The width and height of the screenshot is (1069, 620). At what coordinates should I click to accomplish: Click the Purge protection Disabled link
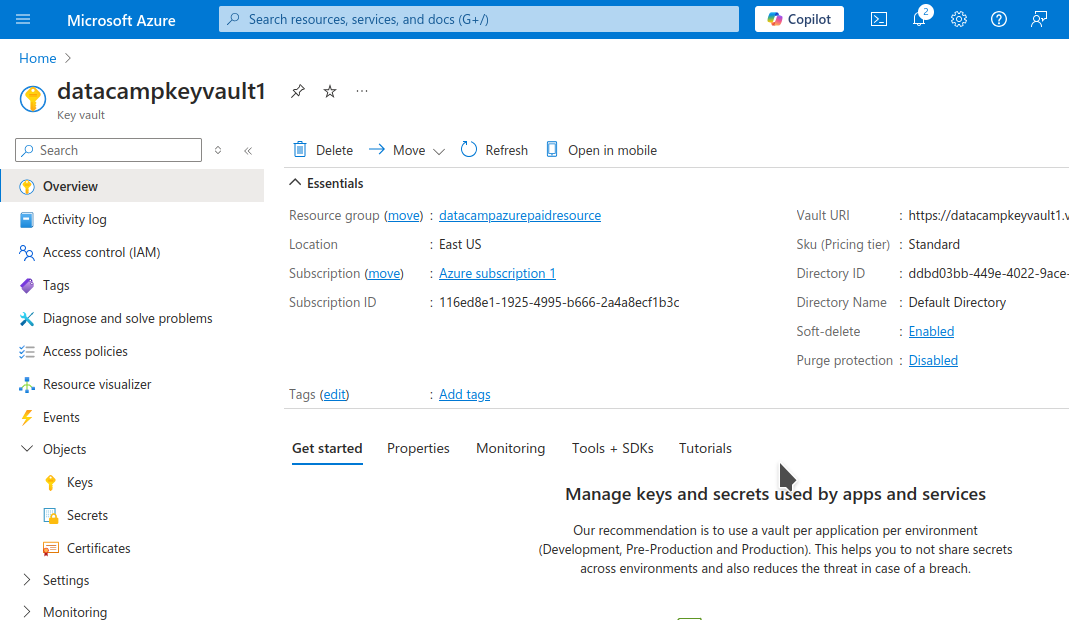point(933,360)
